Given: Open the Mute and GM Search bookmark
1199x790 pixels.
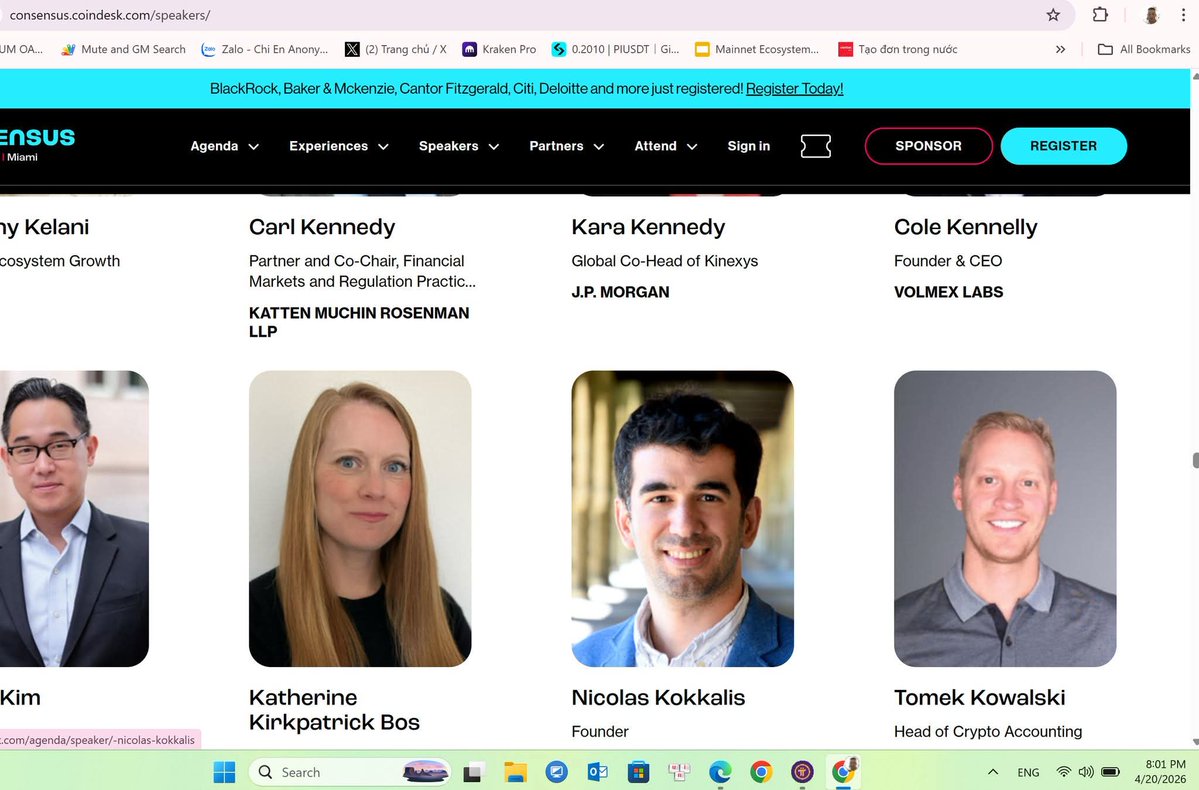Looking at the screenshot, I should [x=124, y=49].
